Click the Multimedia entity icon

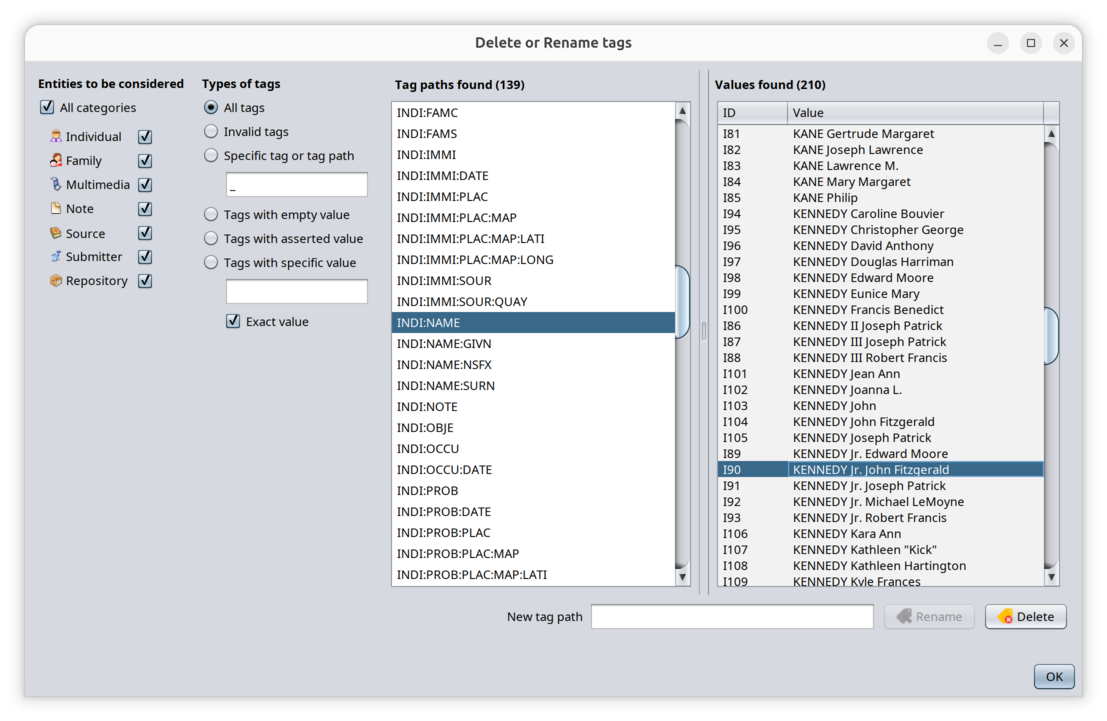56,185
